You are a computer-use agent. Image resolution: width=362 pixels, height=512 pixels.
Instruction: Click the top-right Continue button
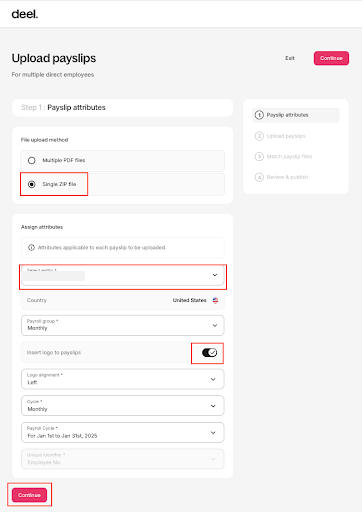(331, 58)
